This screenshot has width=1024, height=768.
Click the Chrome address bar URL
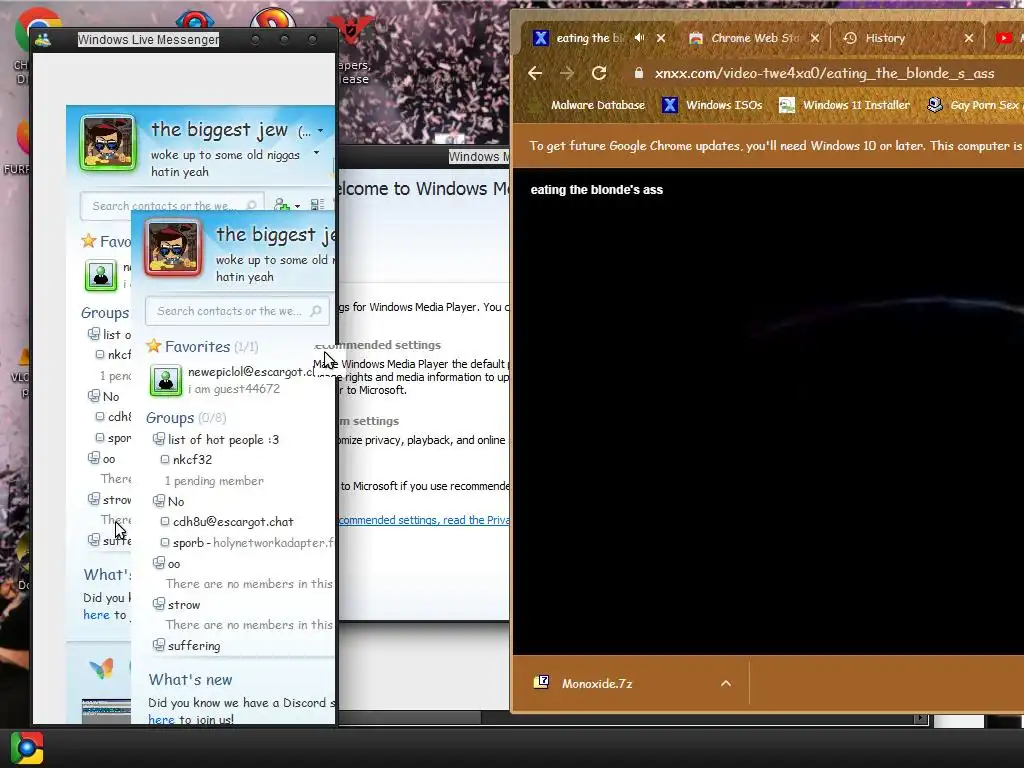[824, 73]
